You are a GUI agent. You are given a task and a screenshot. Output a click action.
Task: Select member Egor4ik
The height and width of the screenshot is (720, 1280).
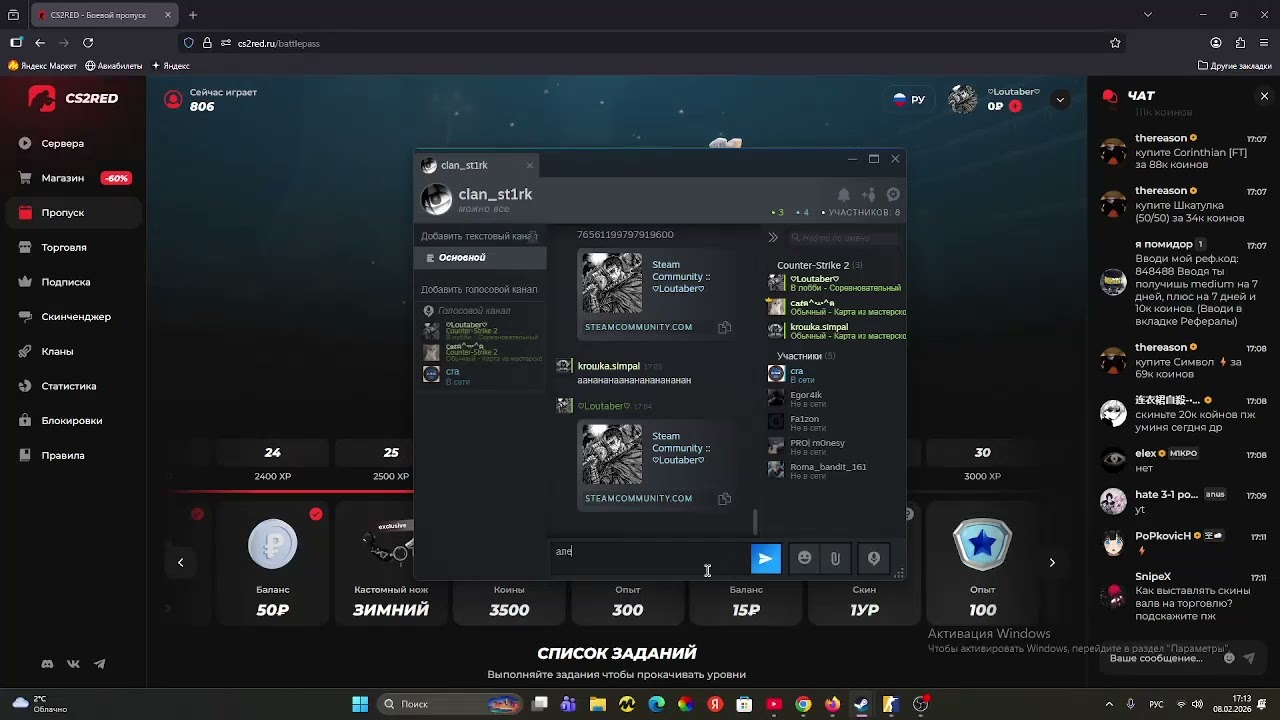[x=835, y=398]
